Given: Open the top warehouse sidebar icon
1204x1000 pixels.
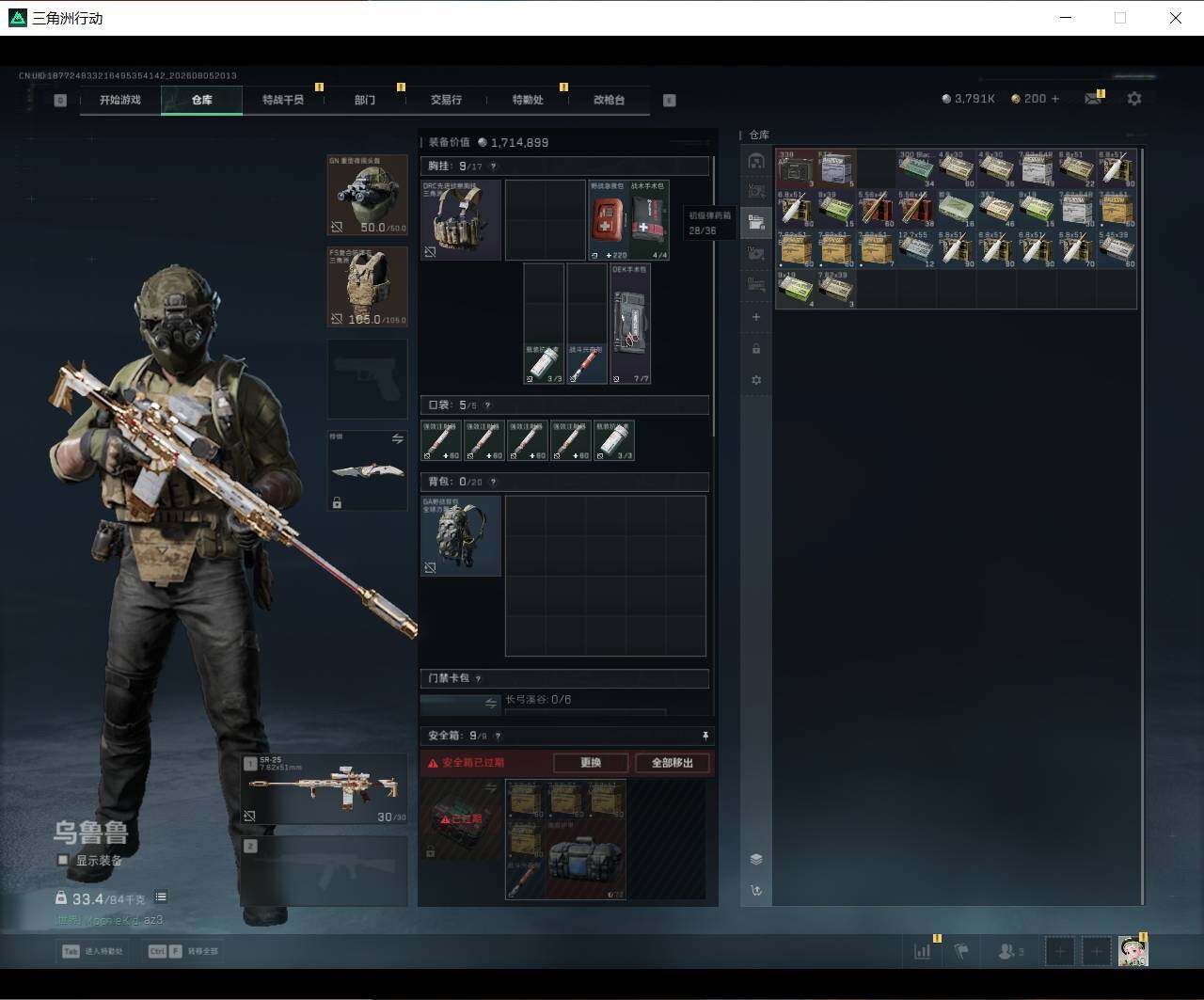Looking at the screenshot, I should pos(756,161).
